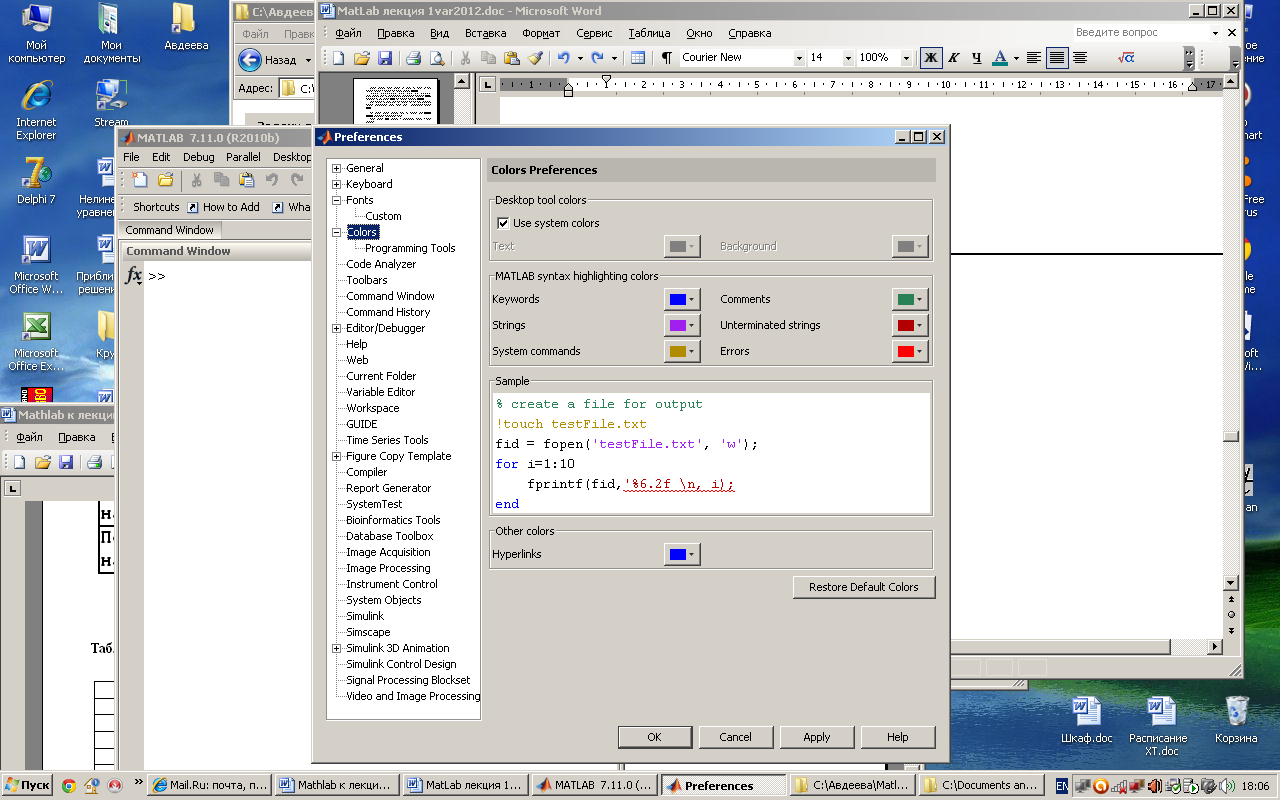Open Word font size dropdown 14
Image resolution: width=1280 pixels, height=800 pixels.
click(849, 58)
